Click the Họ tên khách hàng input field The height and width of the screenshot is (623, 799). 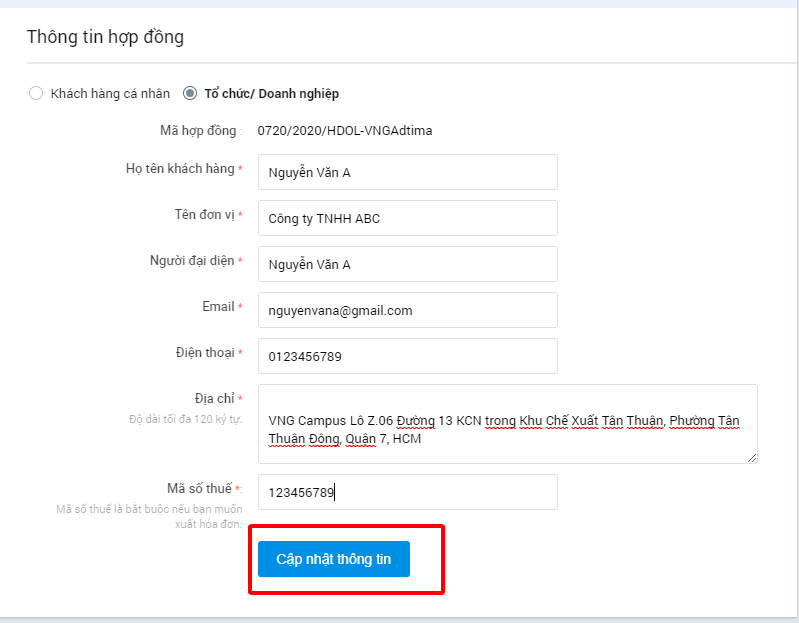pos(408,172)
